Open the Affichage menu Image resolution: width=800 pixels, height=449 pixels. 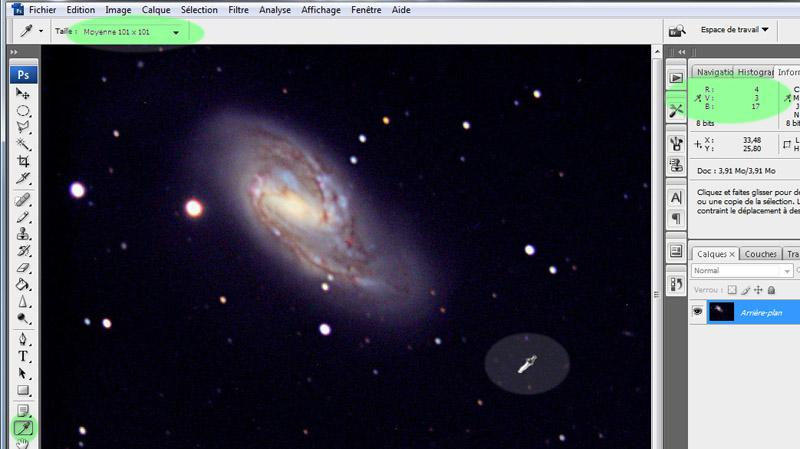[321, 10]
